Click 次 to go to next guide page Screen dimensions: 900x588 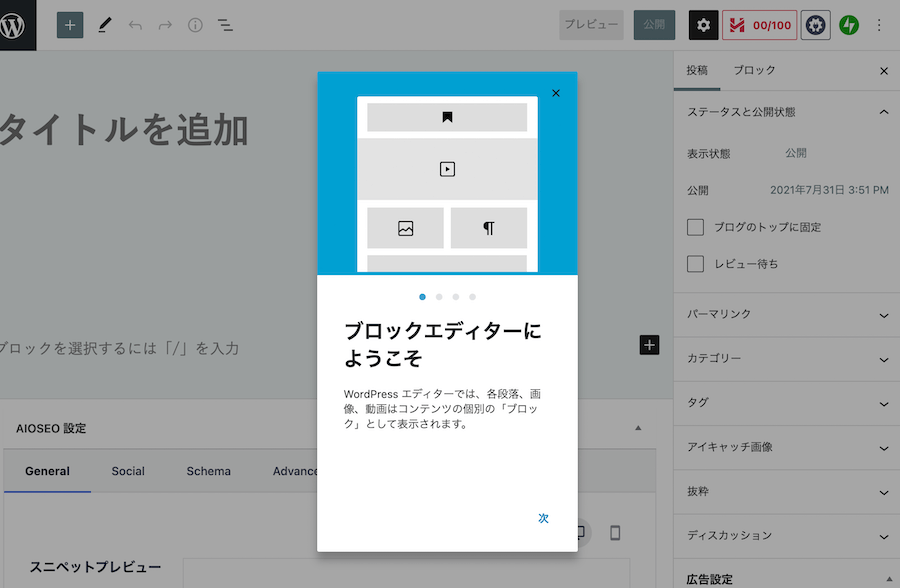543,518
